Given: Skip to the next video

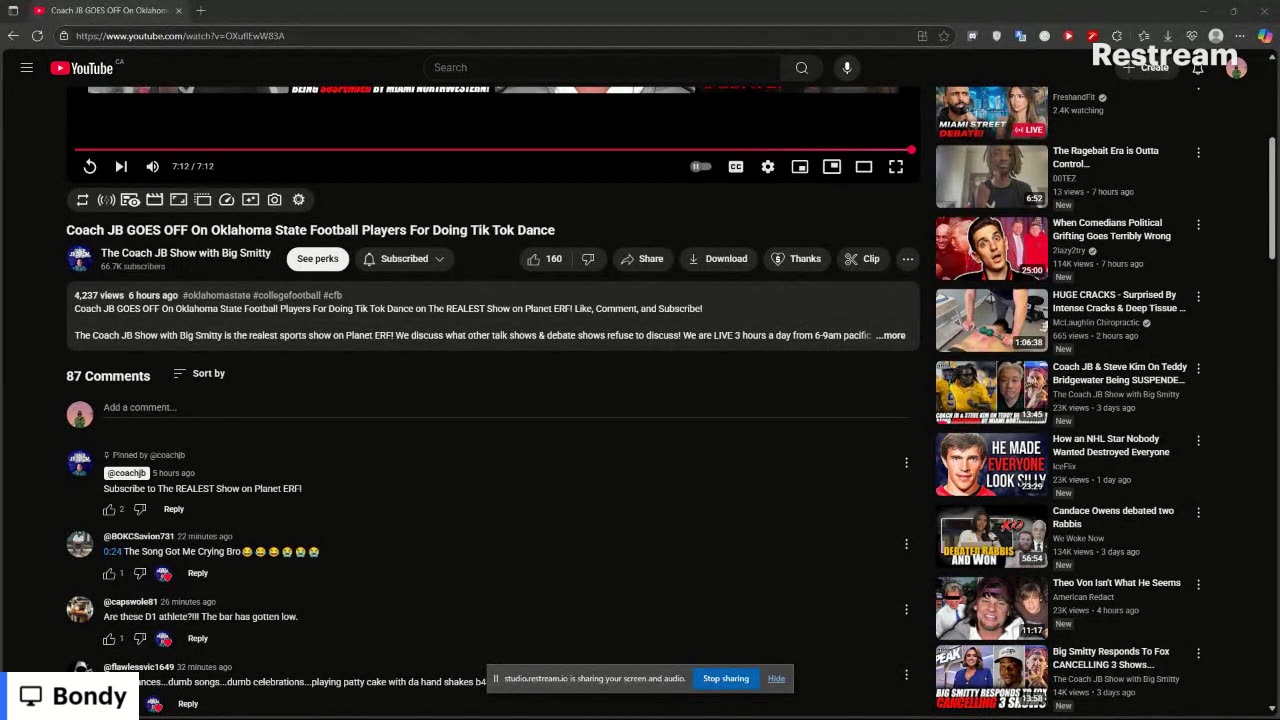Looking at the screenshot, I should [121, 167].
